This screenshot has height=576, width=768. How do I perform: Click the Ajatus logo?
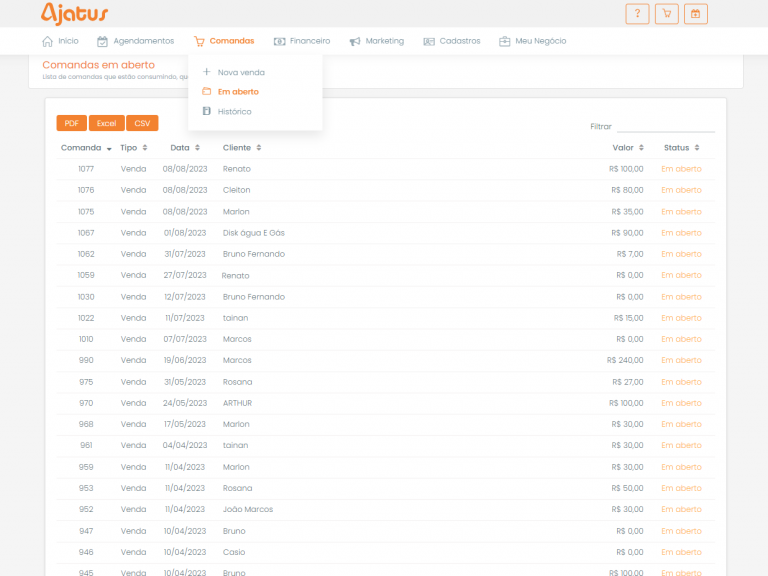coord(75,13)
